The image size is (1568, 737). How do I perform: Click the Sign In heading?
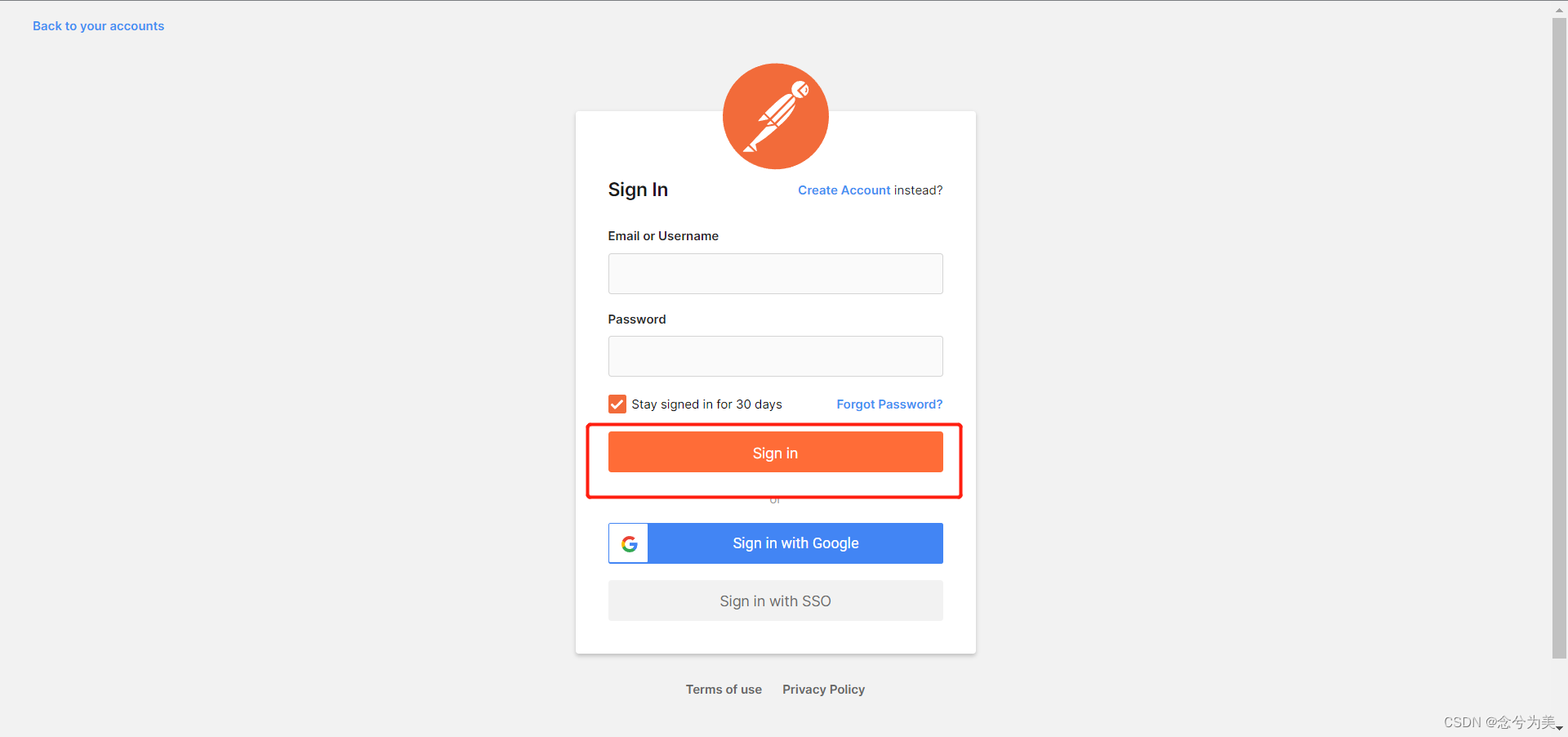[638, 190]
